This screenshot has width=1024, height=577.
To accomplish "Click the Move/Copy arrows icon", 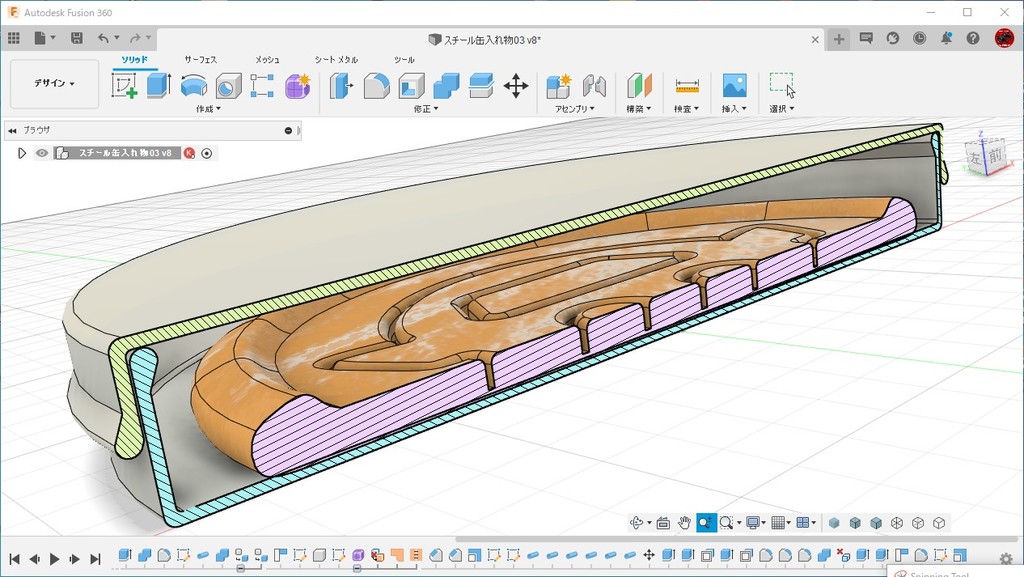I will point(516,86).
